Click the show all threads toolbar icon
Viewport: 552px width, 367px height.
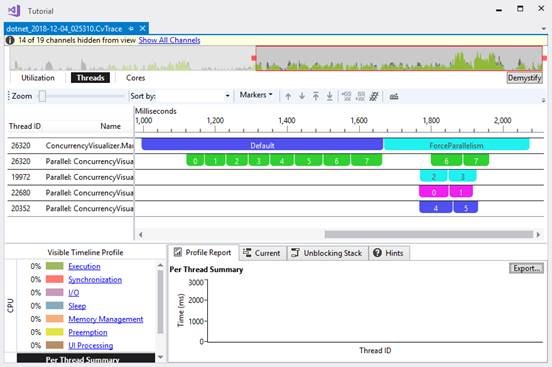[x=374, y=96]
